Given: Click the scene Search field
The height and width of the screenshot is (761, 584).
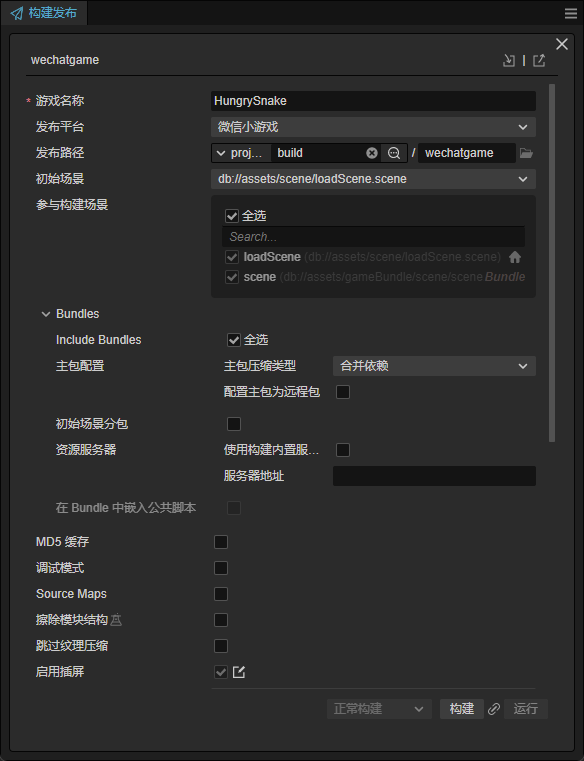Looking at the screenshot, I should coord(373,237).
